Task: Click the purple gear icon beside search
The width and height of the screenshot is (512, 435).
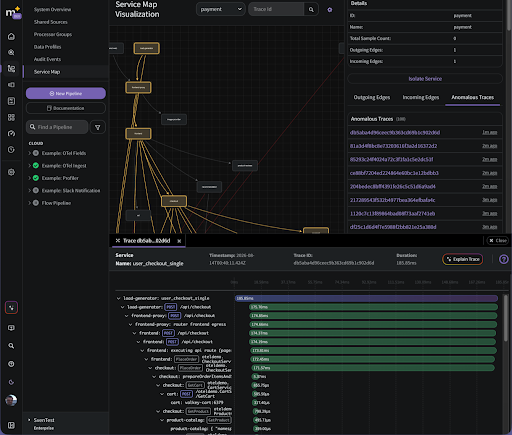Action: click(330, 10)
